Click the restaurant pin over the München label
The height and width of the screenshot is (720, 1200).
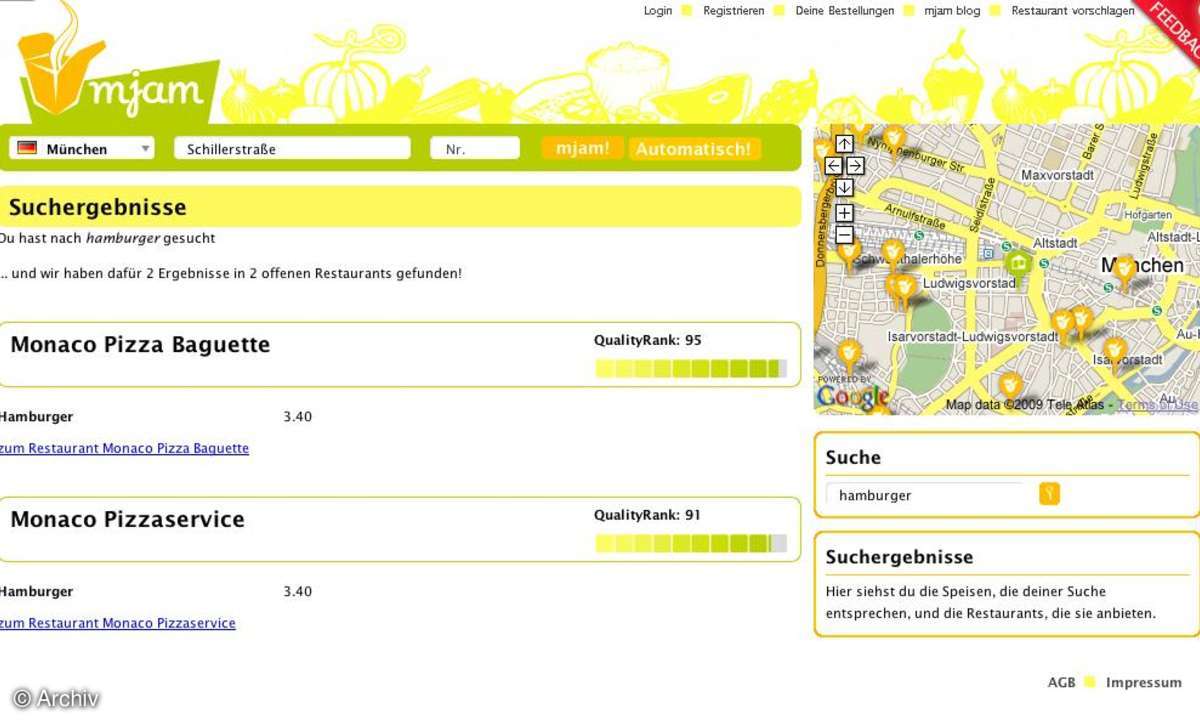1124,270
